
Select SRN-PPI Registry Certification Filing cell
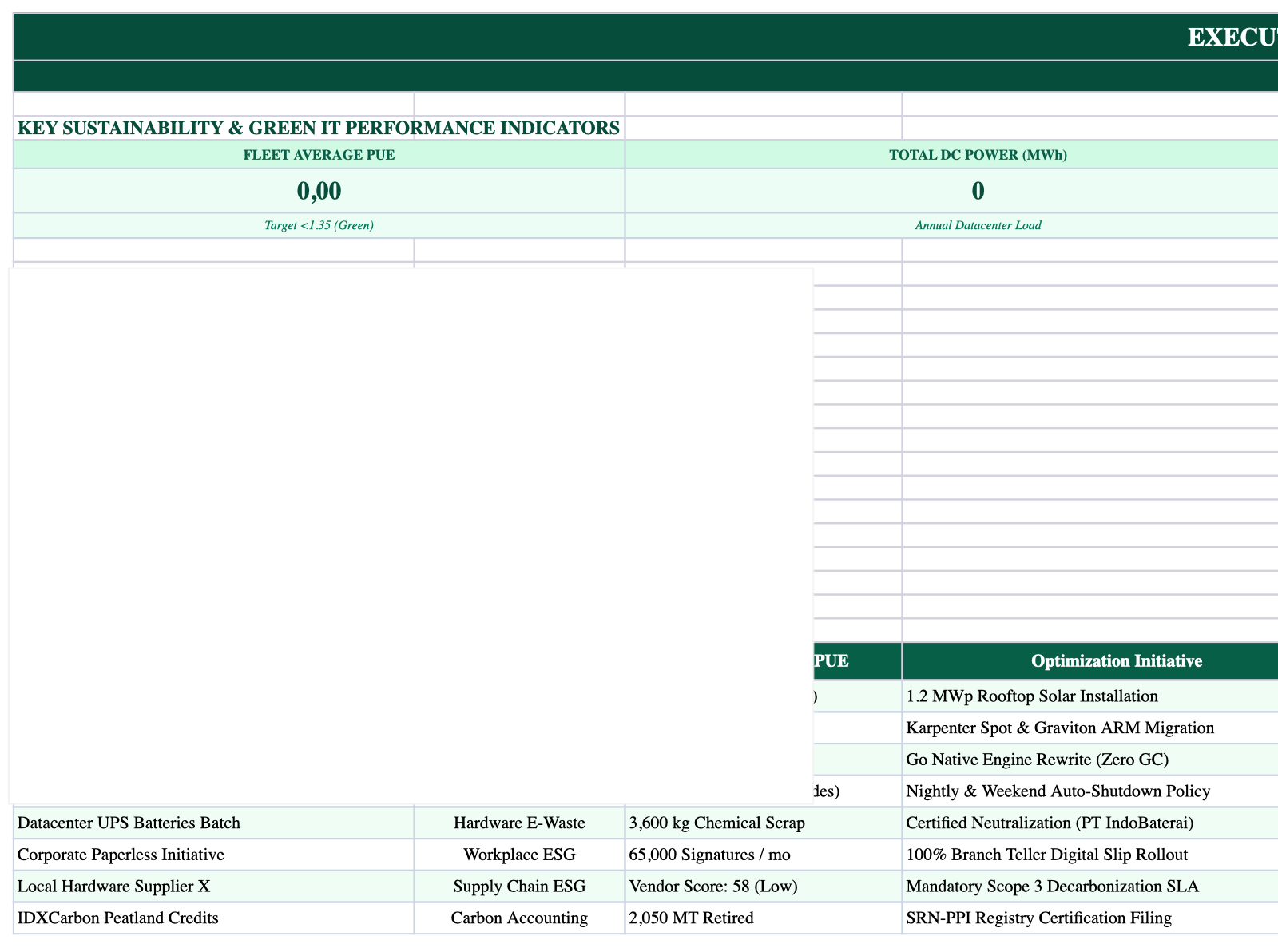[x=1090, y=918]
